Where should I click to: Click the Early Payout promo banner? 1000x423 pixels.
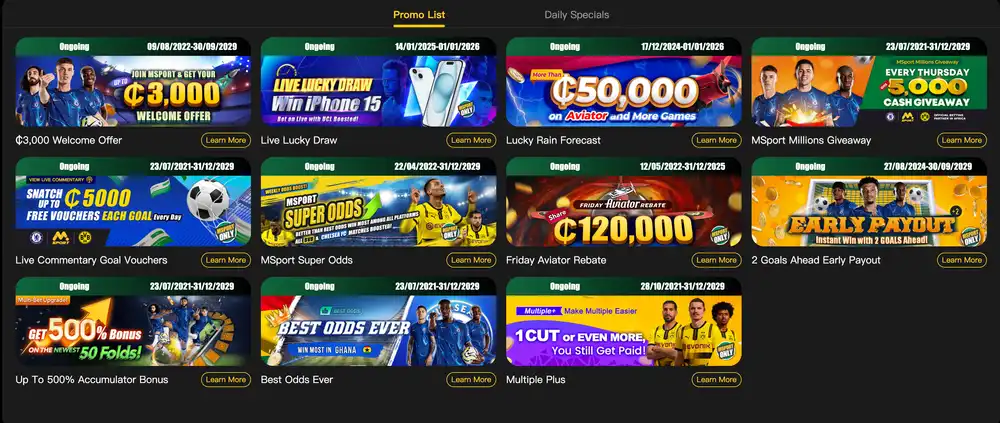(x=869, y=211)
